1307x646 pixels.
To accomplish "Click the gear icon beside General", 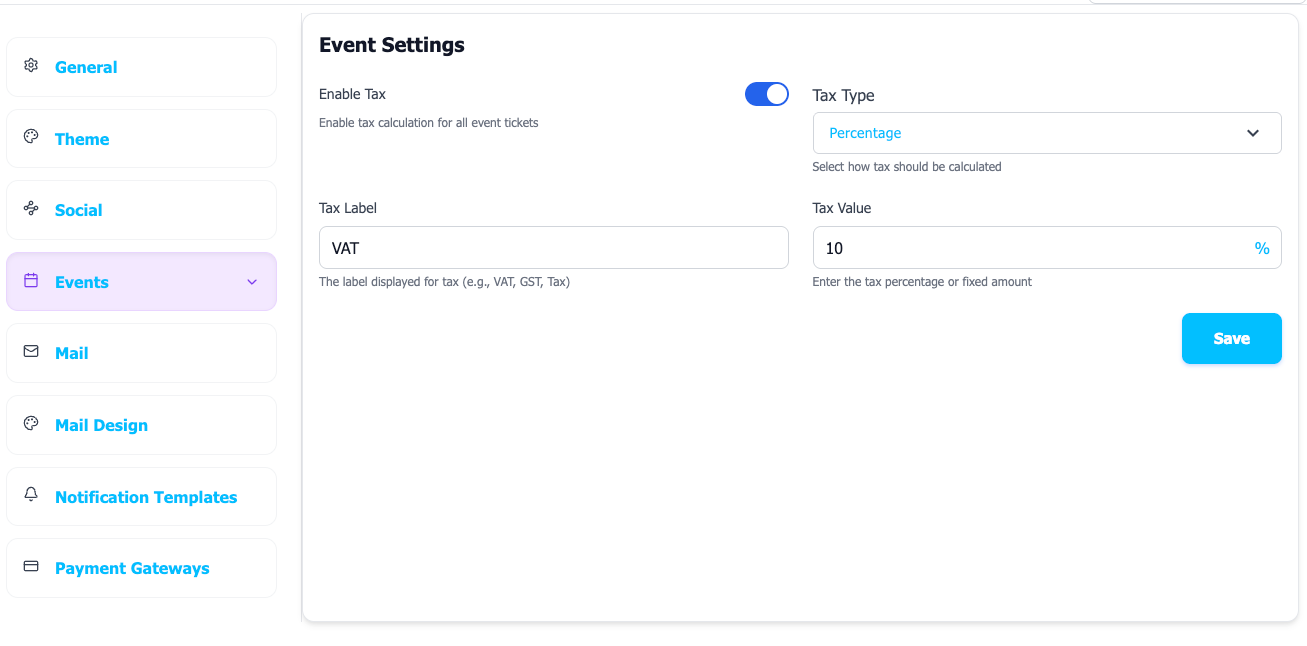I will click(x=30, y=65).
